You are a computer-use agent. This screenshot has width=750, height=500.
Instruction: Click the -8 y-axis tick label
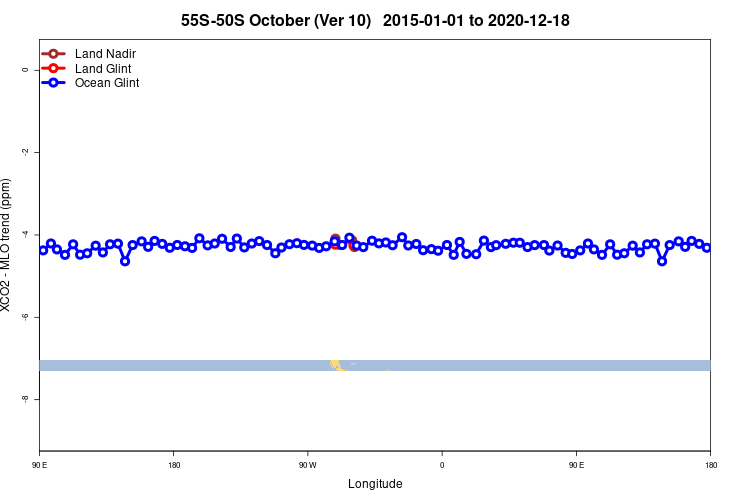coord(25,399)
